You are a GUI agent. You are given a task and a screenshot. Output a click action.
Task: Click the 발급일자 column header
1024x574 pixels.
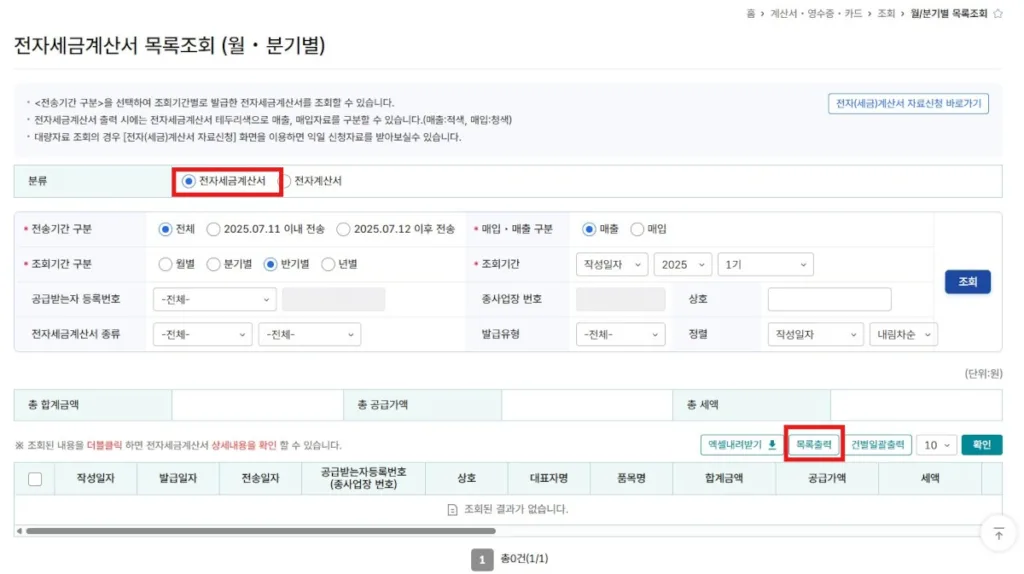click(178, 479)
